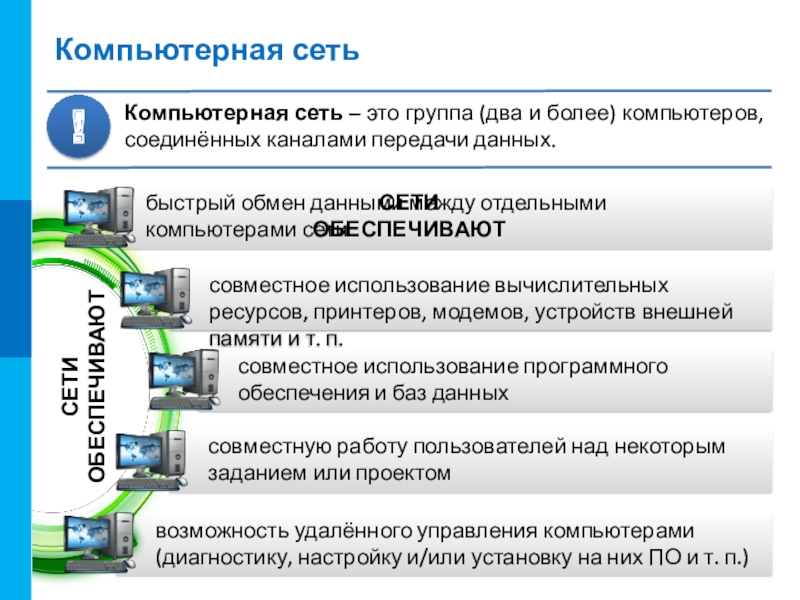Click the text 'памяти и т. п.'
This screenshot has height=600, width=800.
coord(276,338)
